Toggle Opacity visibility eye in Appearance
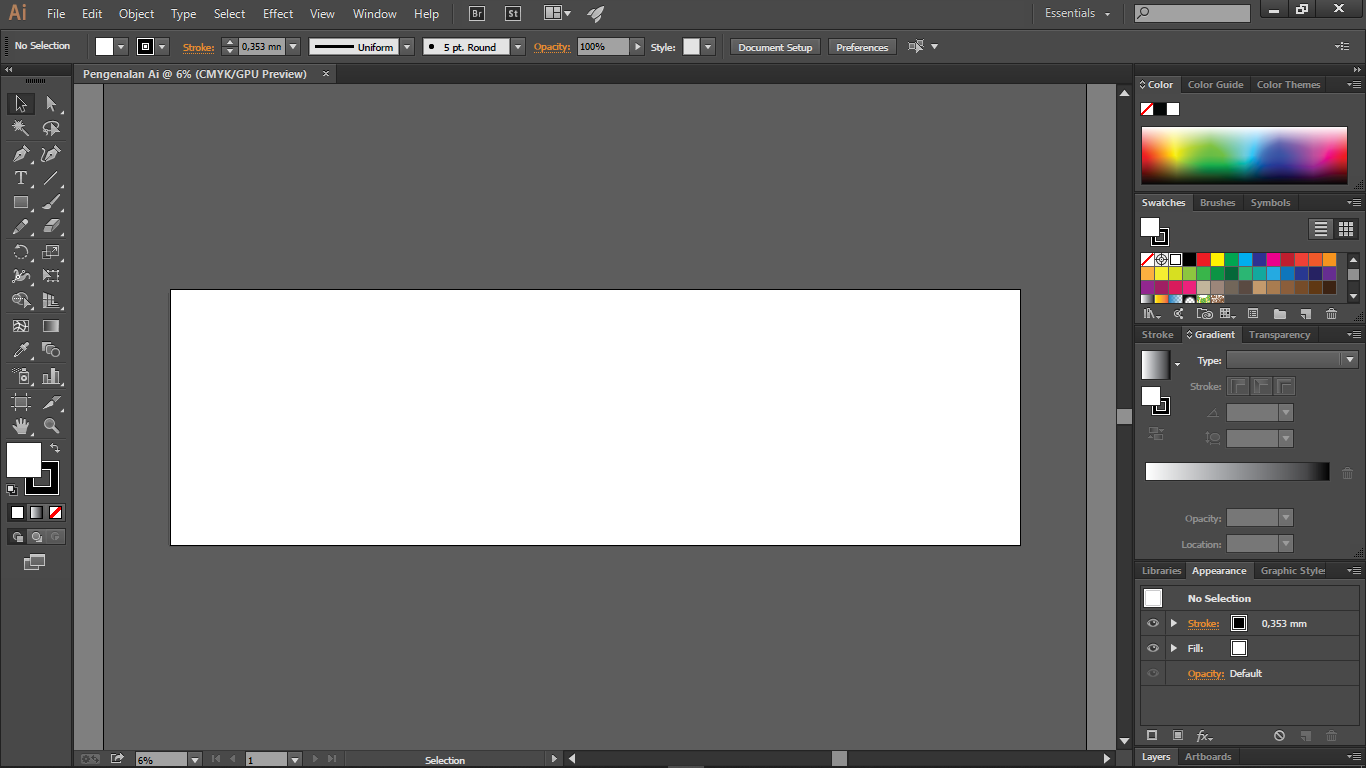 click(x=1153, y=673)
